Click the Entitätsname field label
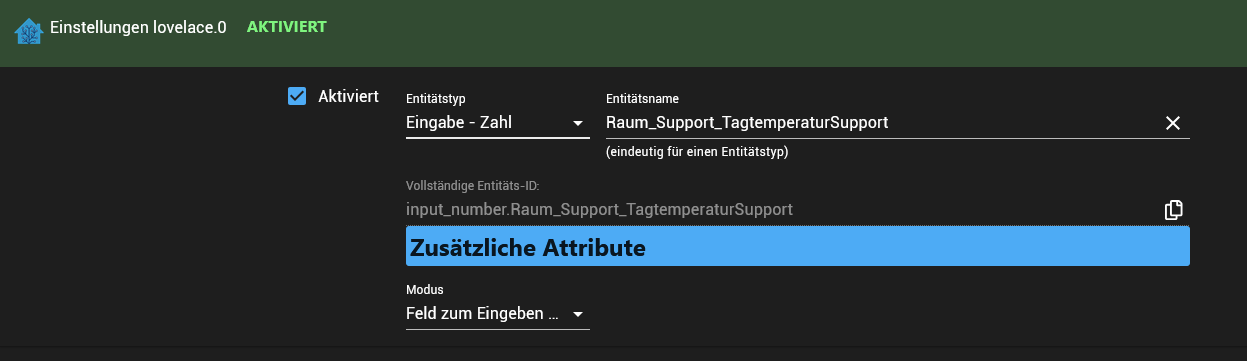 pos(642,99)
